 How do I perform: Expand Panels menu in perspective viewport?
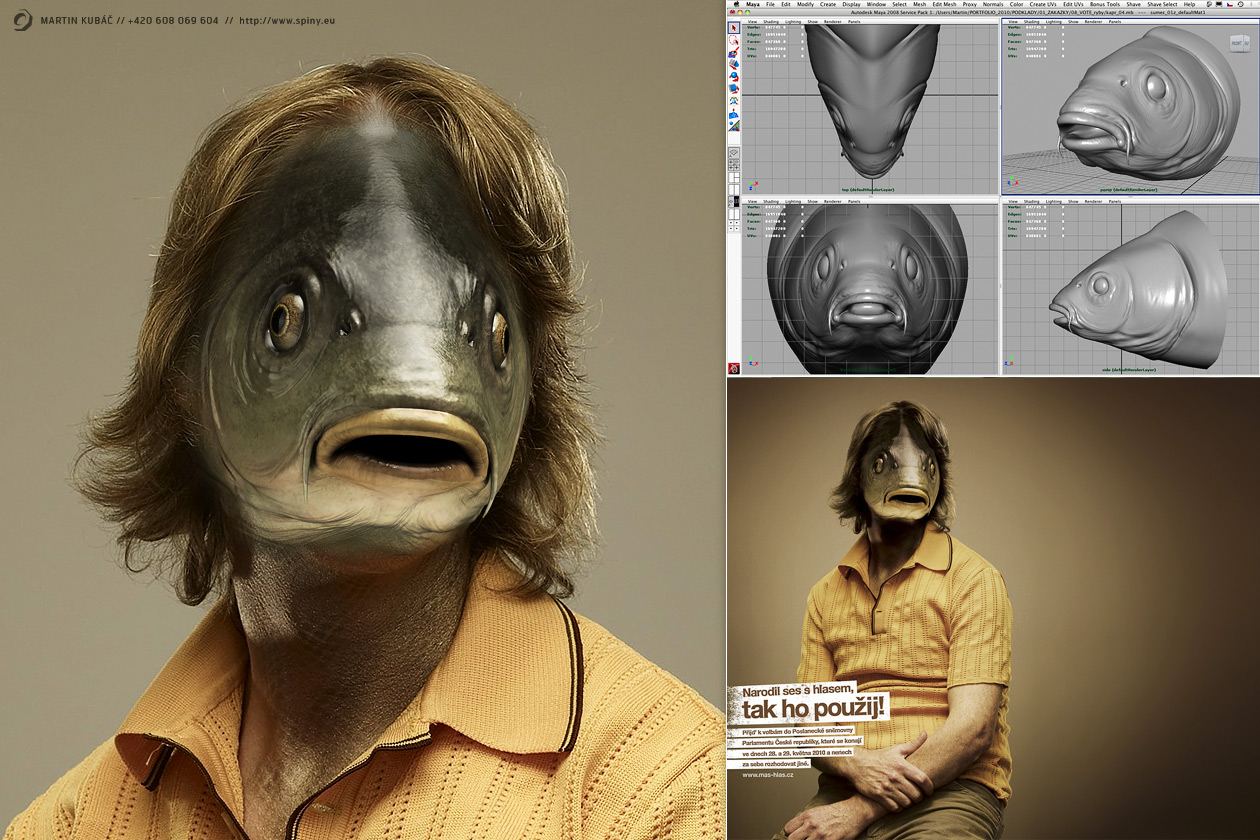click(x=1114, y=21)
